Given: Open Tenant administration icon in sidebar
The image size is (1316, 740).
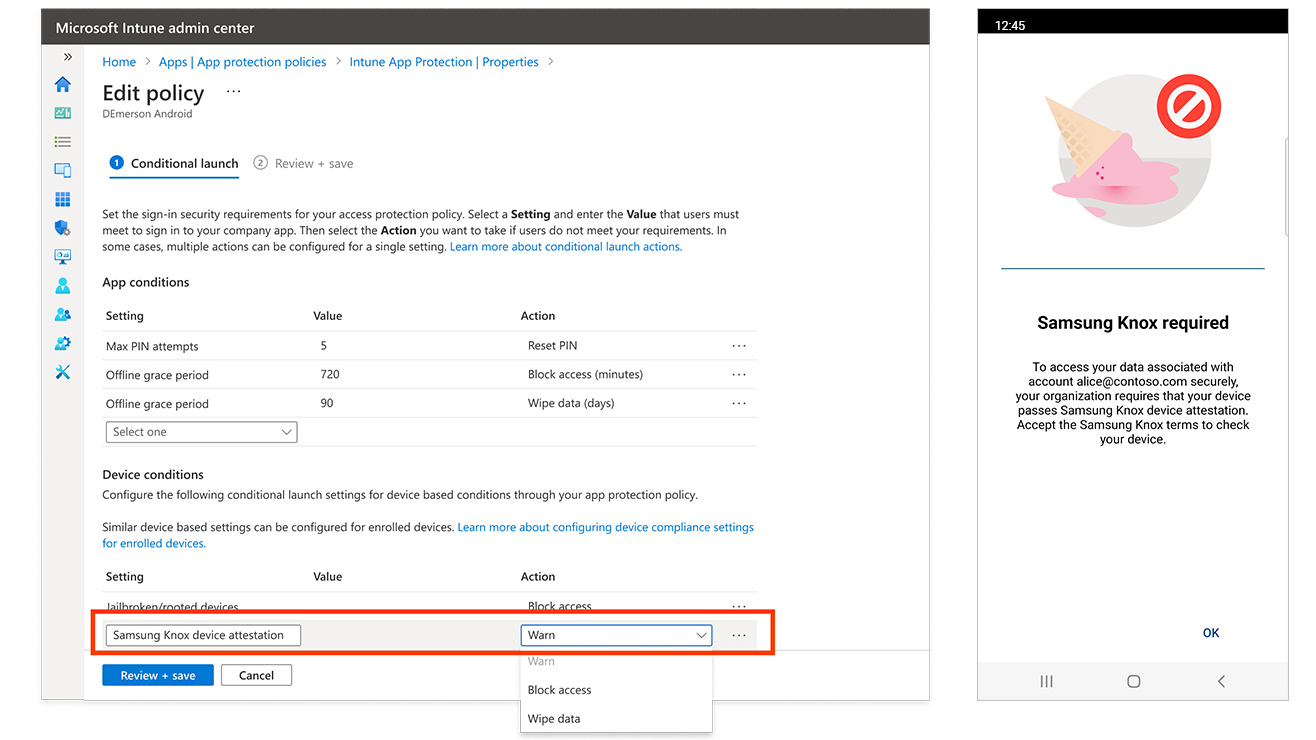Looking at the screenshot, I should pyautogui.click(x=63, y=343).
